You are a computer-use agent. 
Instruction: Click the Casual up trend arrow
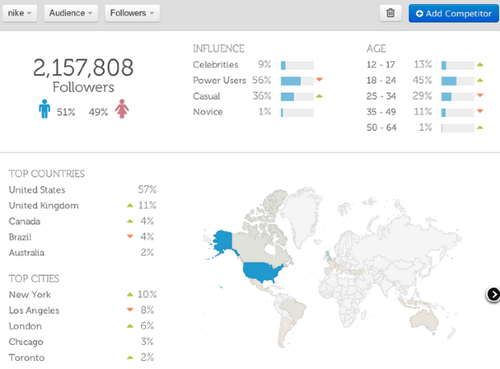[319, 96]
